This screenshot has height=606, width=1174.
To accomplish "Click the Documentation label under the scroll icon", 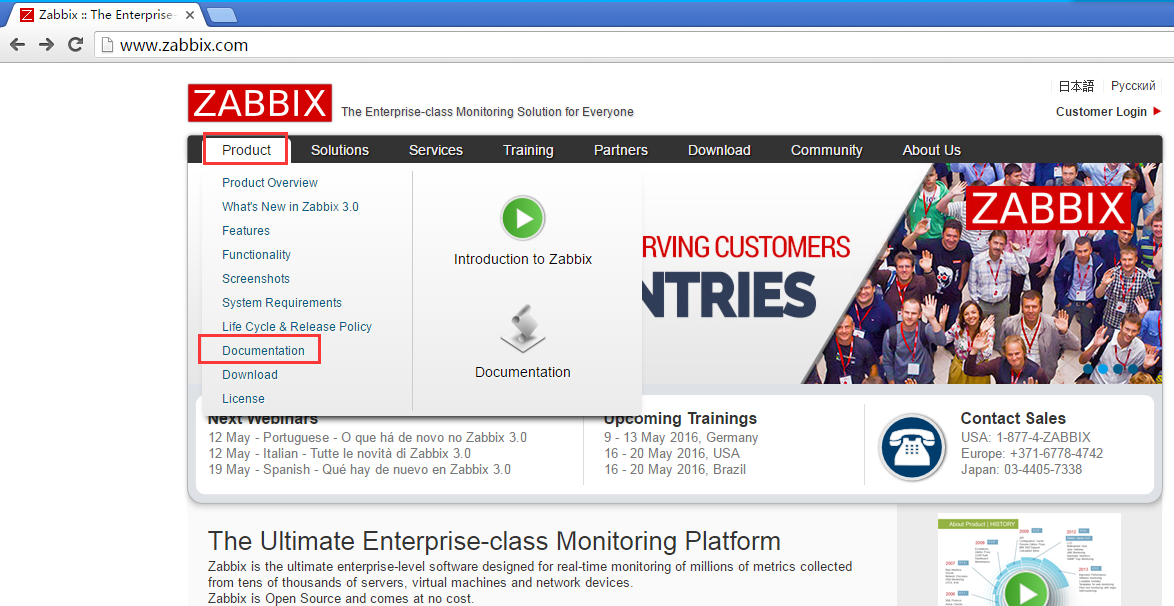I will (523, 372).
